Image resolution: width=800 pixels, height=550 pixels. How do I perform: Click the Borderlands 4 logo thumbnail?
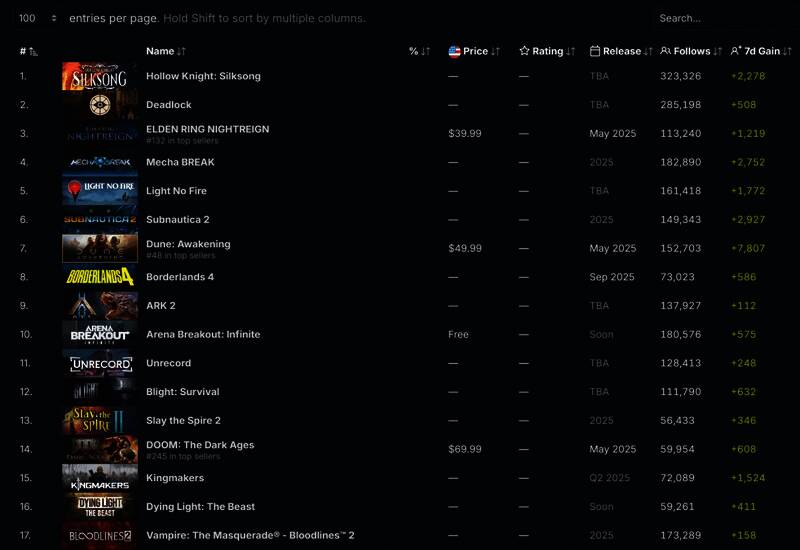pyautogui.click(x=100, y=277)
